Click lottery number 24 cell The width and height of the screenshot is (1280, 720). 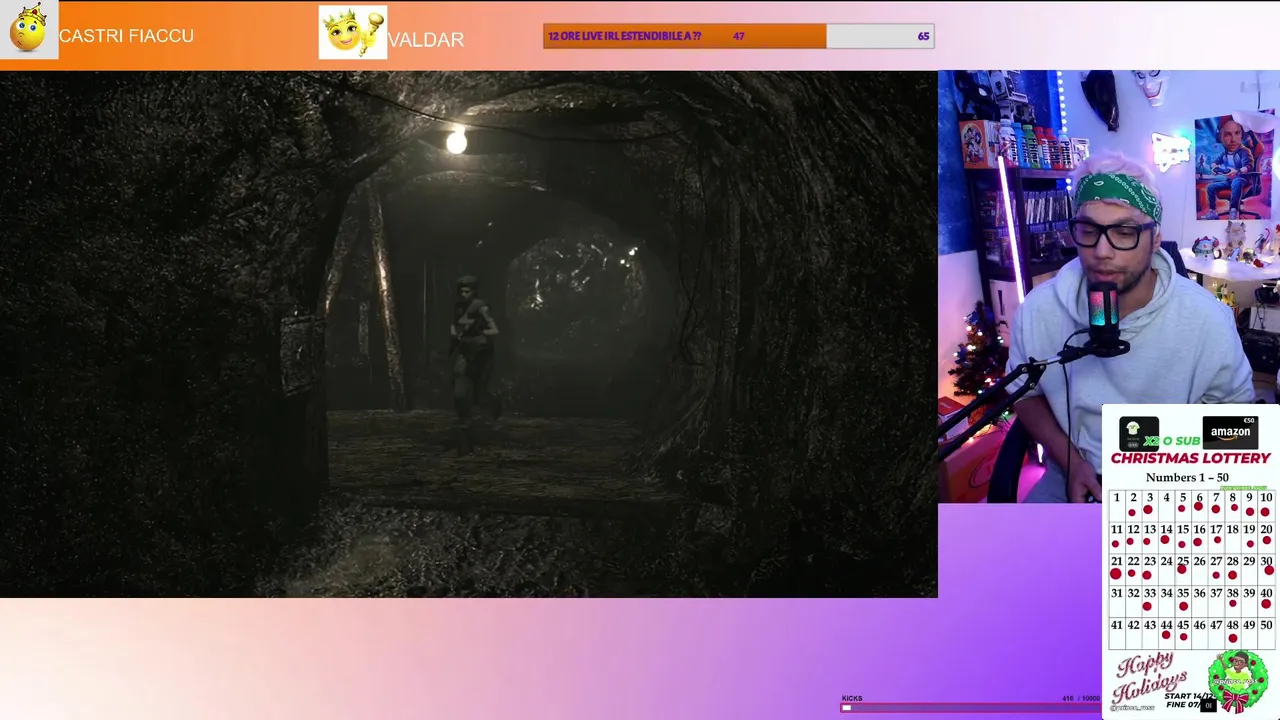click(1166, 569)
